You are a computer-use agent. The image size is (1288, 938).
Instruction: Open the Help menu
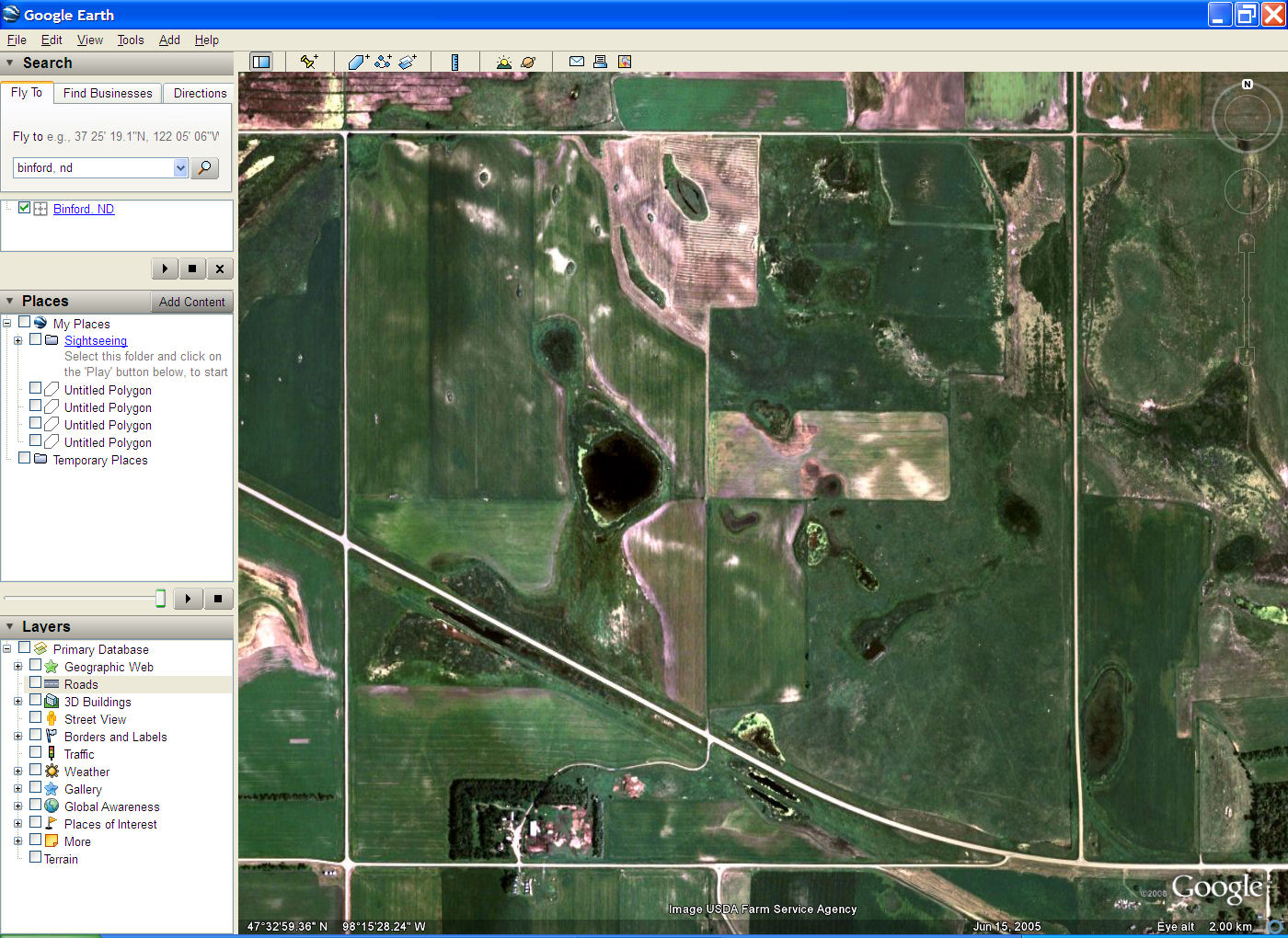pyautogui.click(x=207, y=40)
